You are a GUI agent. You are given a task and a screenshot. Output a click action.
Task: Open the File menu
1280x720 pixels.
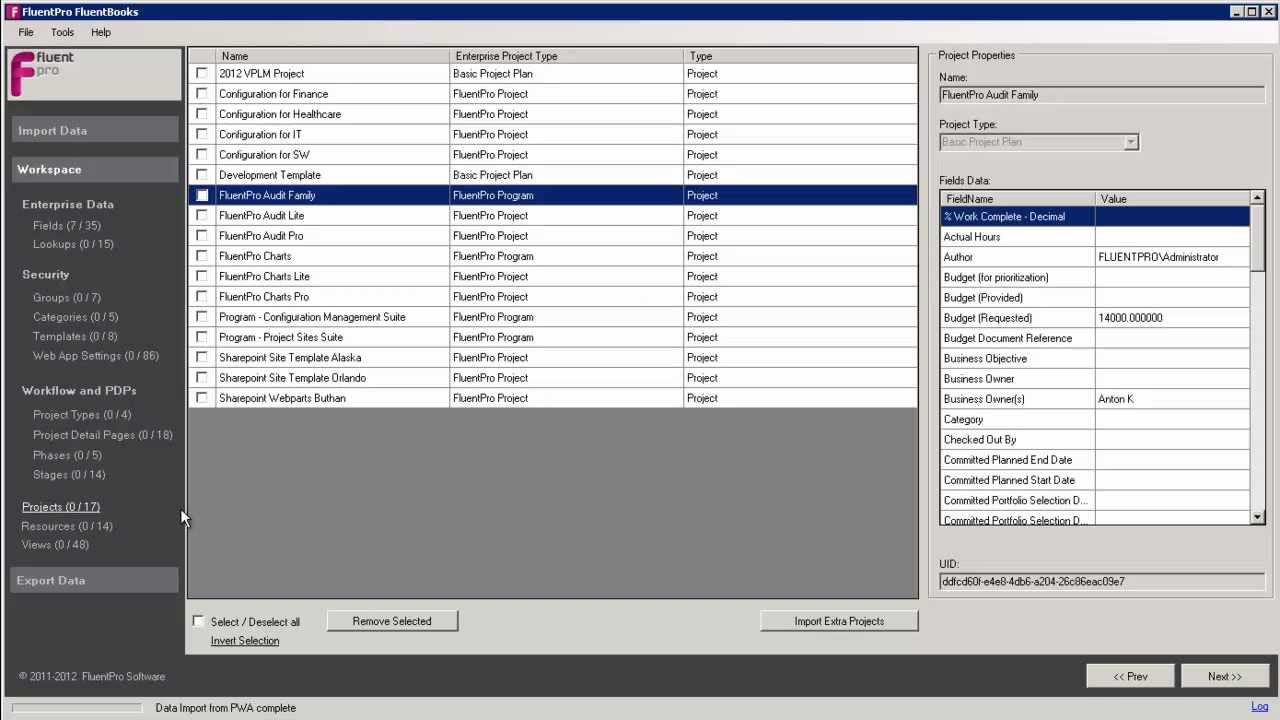pyautogui.click(x=26, y=32)
